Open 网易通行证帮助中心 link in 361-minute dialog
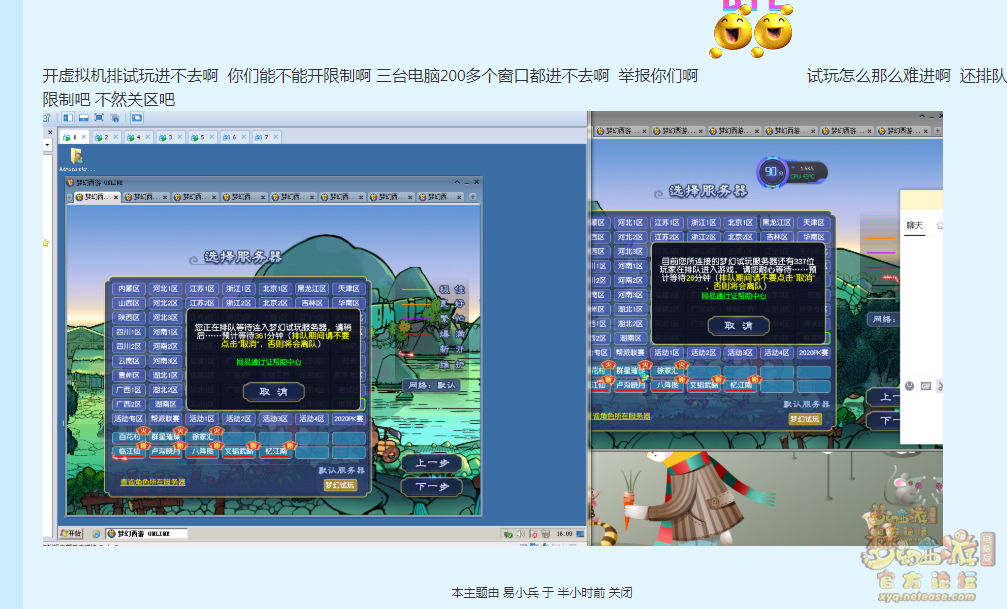The image size is (1007, 609). (x=268, y=362)
